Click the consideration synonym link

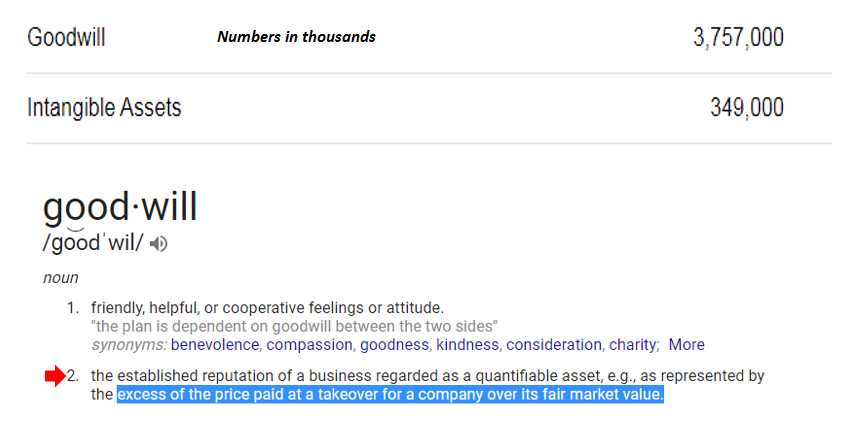(x=555, y=345)
